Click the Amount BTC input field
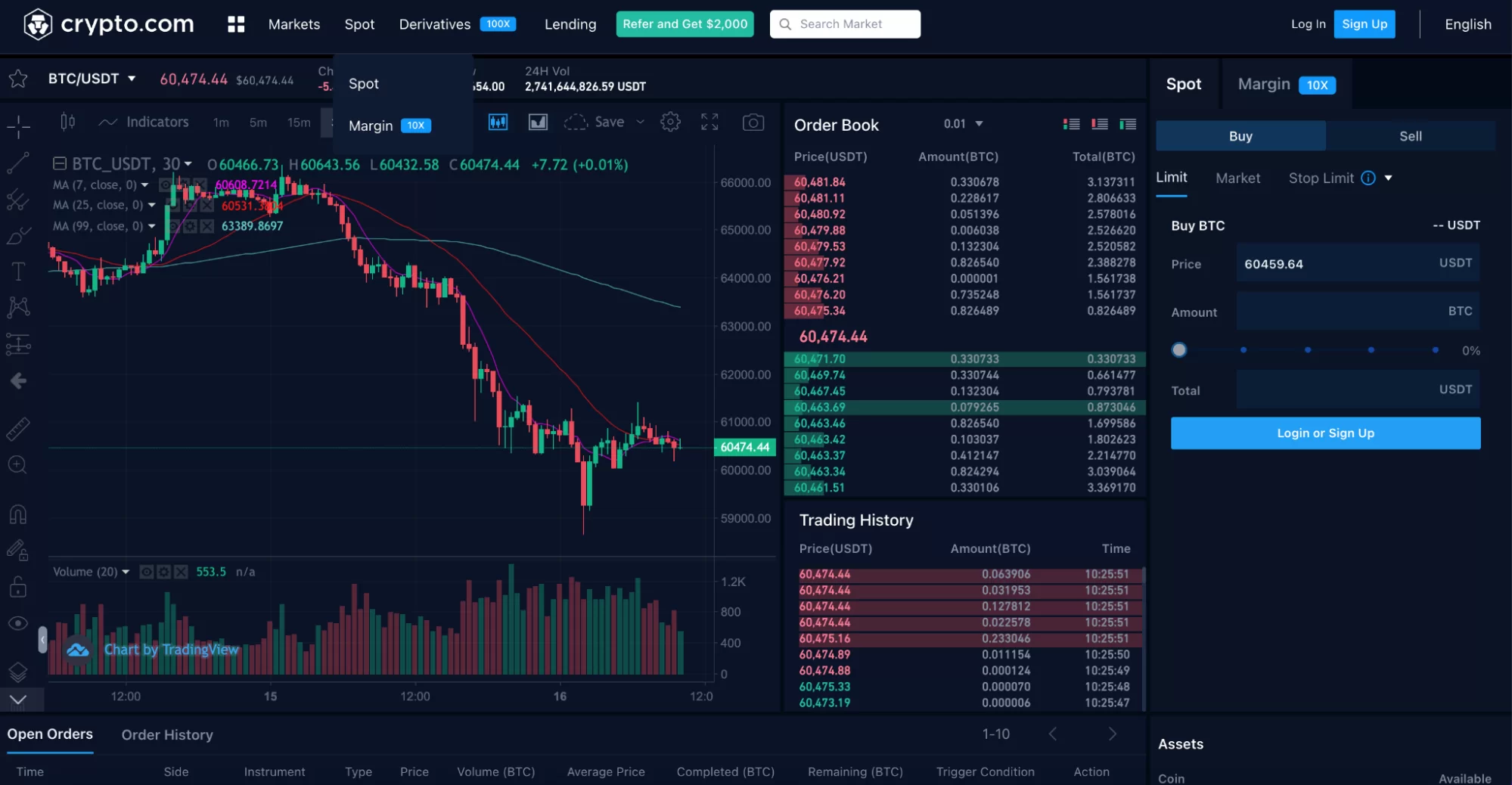The height and width of the screenshot is (785, 1512). [1358, 312]
